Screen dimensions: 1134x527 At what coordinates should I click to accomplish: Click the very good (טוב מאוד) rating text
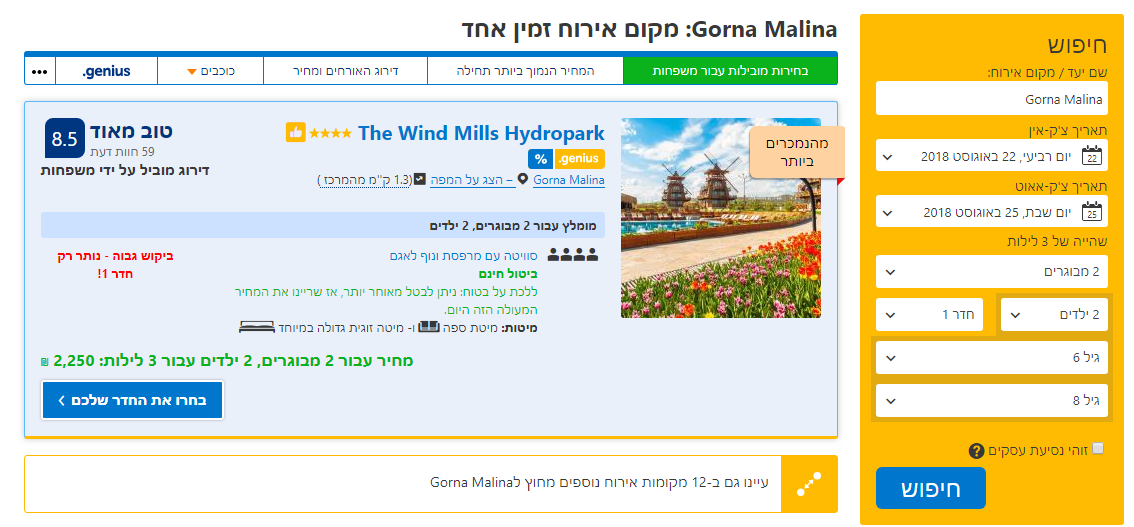131,132
